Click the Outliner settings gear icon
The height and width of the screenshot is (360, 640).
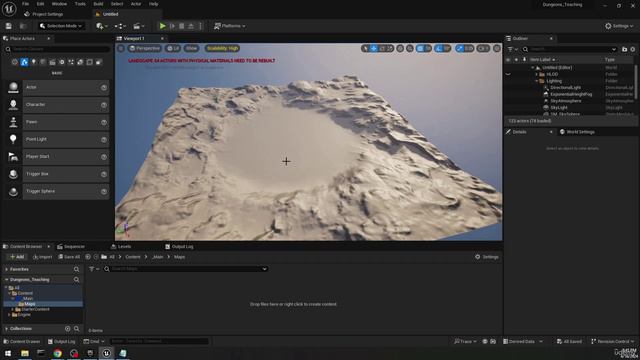(633, 49)
